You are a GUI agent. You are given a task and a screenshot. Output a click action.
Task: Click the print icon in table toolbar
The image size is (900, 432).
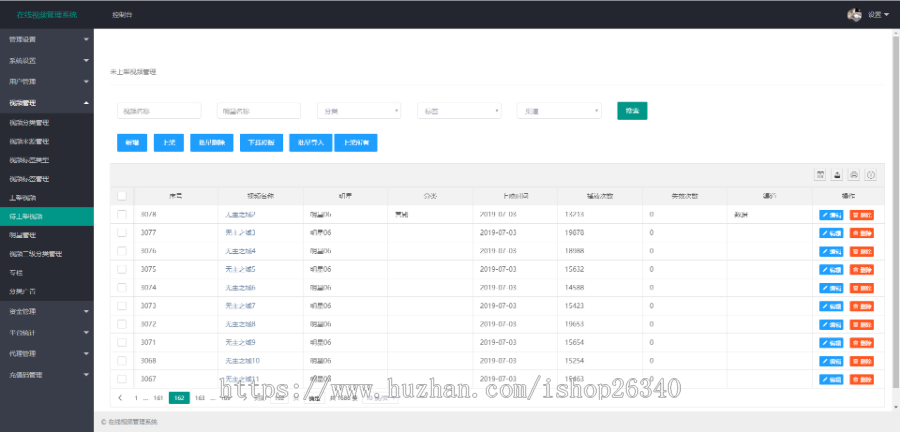(854, 174)
